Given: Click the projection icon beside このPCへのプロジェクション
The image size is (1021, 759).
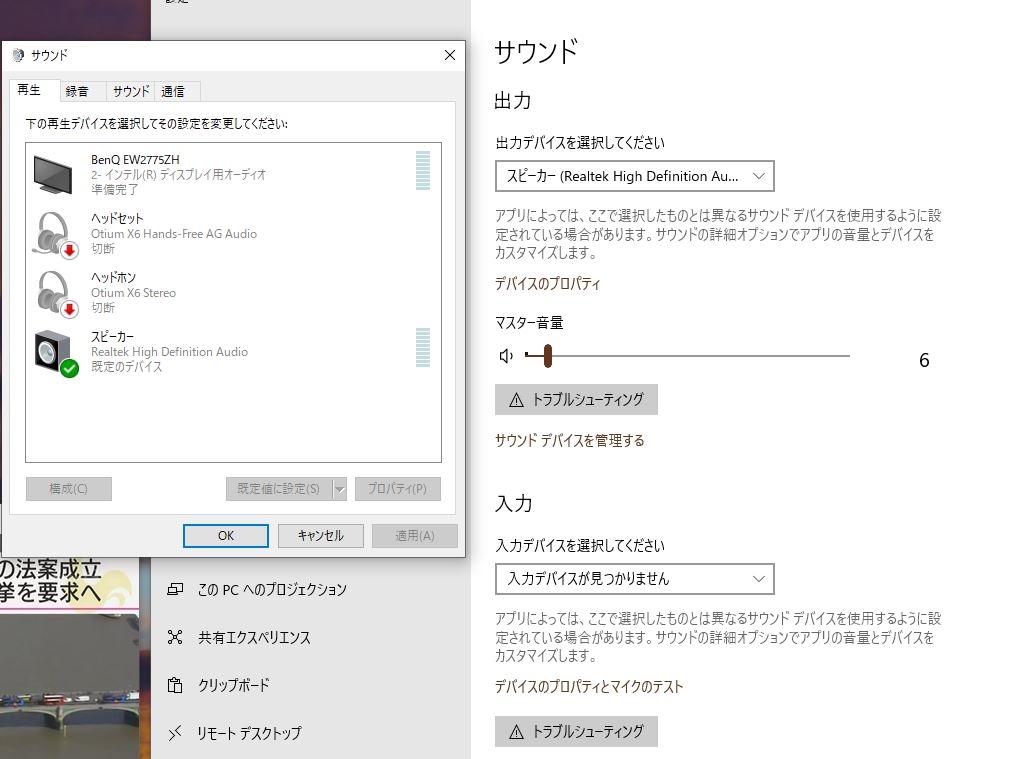Looking at the screenshot, I should pyautogui.click(x=175, y=589).
